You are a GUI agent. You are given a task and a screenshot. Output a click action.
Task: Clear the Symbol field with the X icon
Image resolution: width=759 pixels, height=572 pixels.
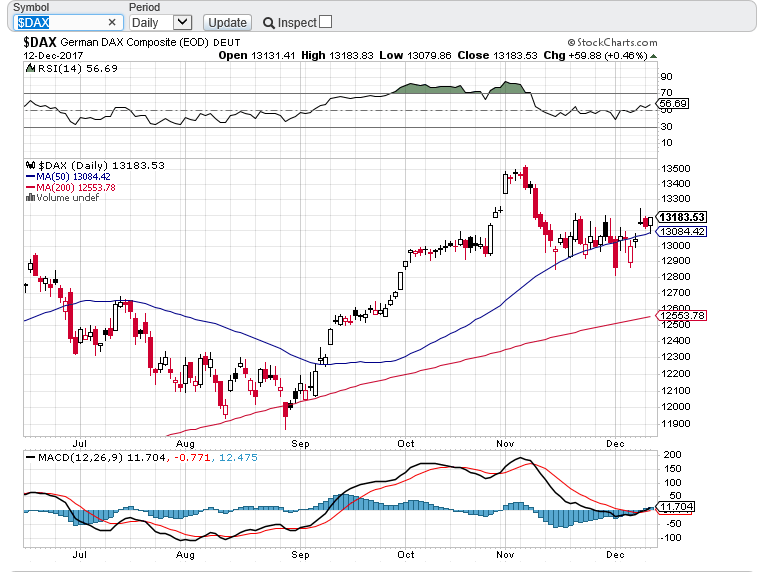click(112, 22)
